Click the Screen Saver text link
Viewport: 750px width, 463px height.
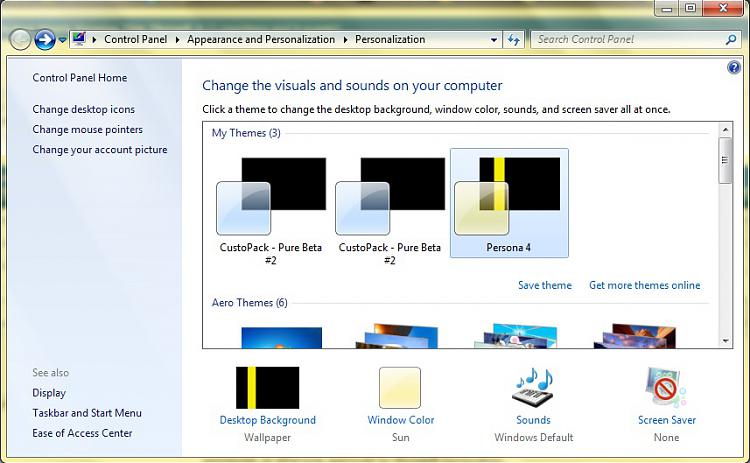[x=667, y=420]
